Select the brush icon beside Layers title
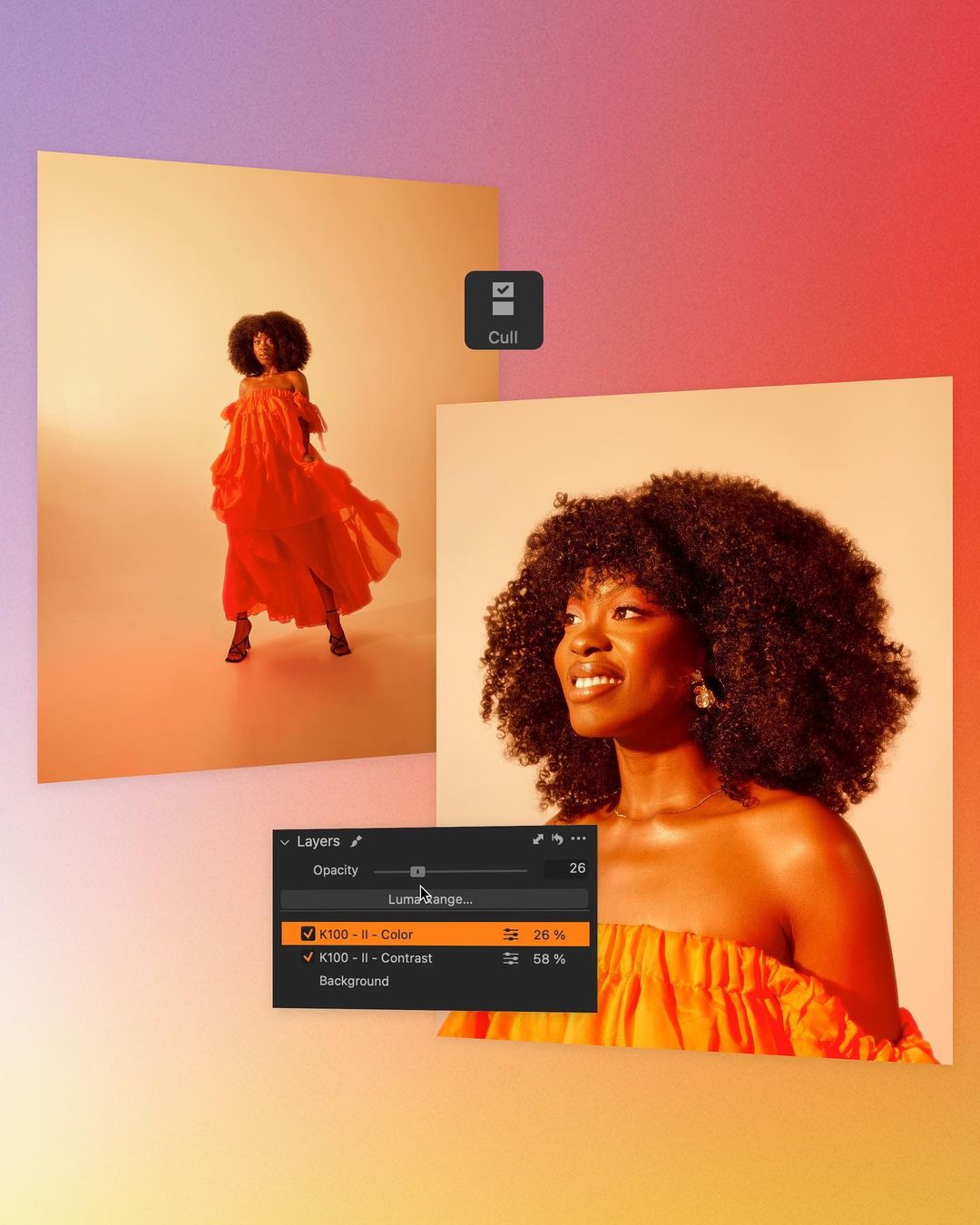The image size is (980, 1225). click(x=356, y=841)
